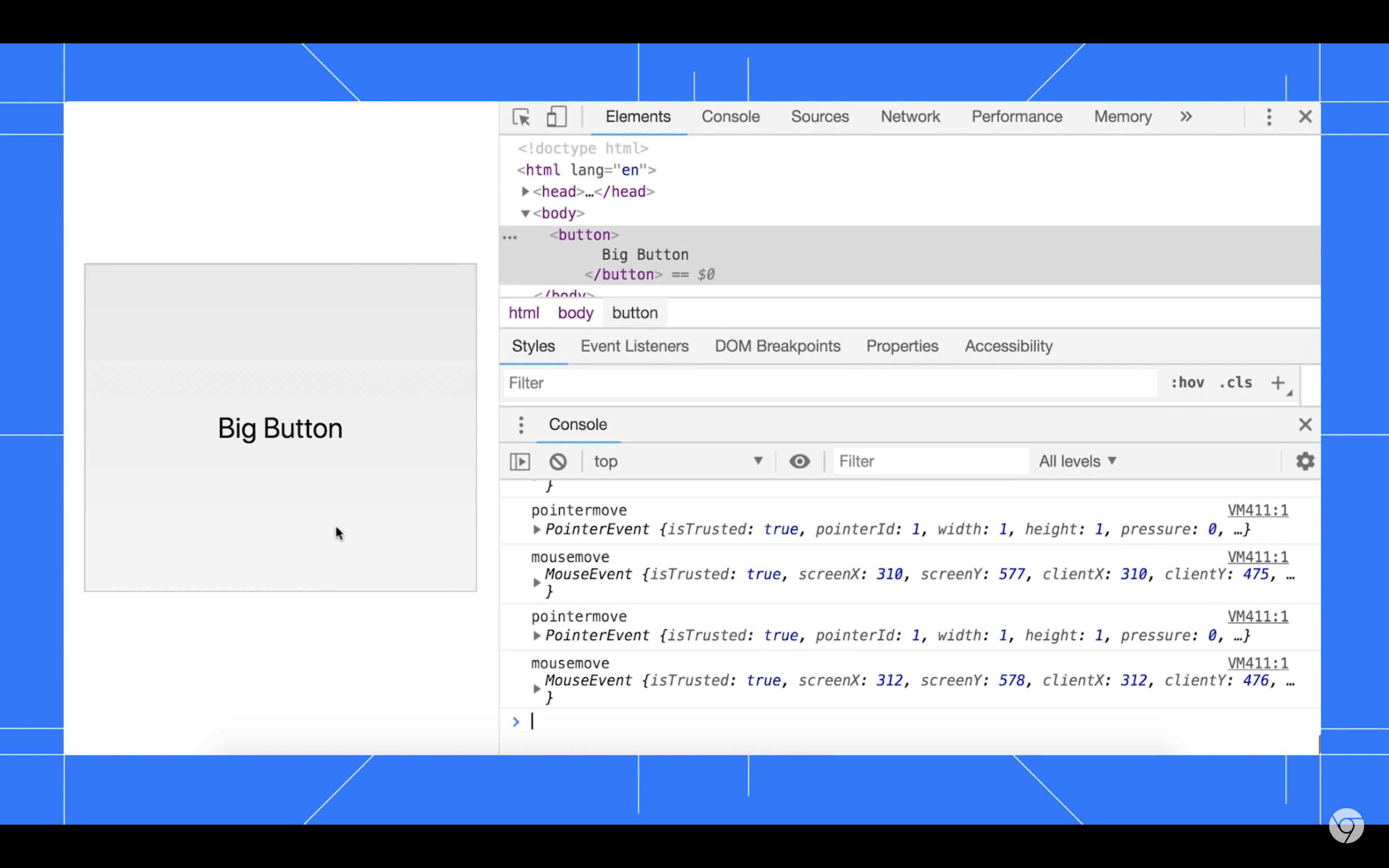Viewport: 1389px width, 868px height.
Task: Click the device toolbar toggle icon
Action: [x=556, y=117]
